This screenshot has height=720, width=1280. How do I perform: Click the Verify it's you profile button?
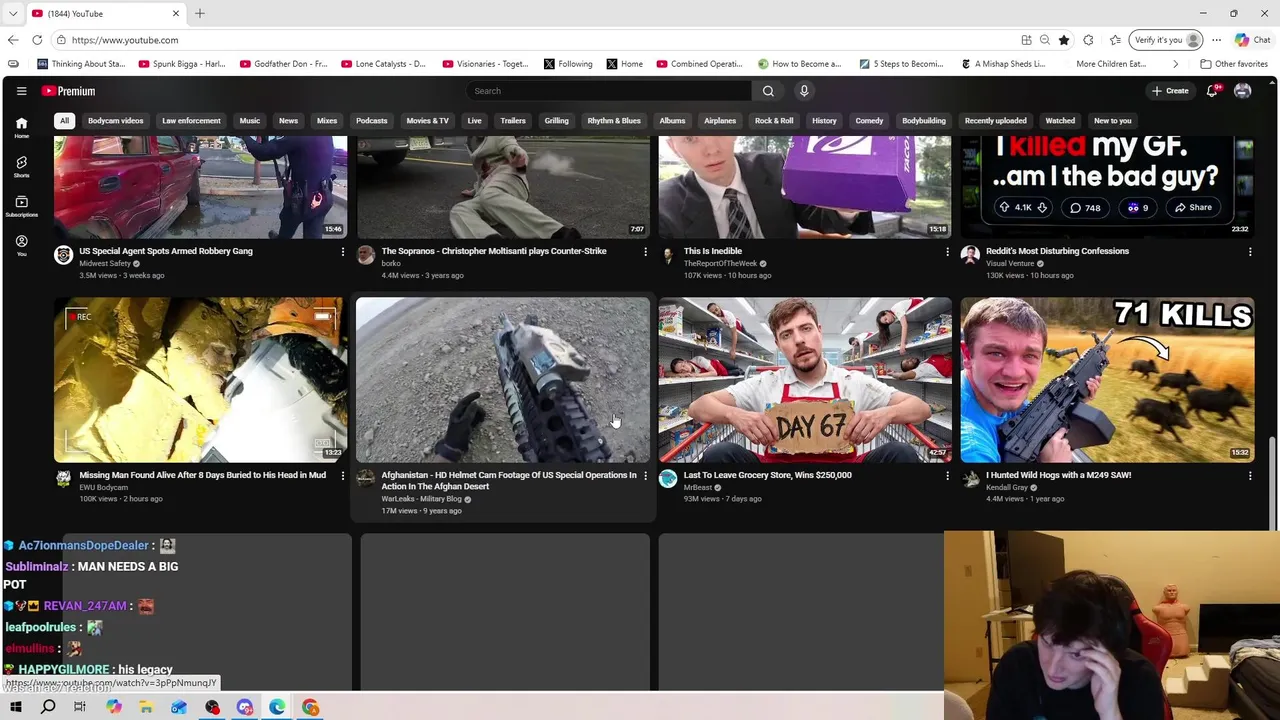[x=1166, y=40]
